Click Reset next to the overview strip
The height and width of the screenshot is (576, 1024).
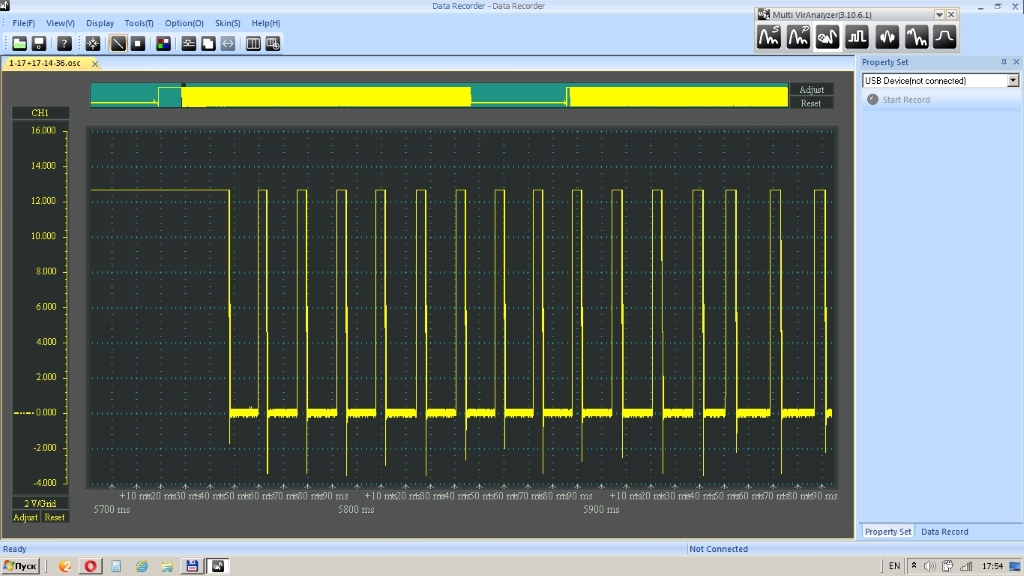(x=810, y=103)
